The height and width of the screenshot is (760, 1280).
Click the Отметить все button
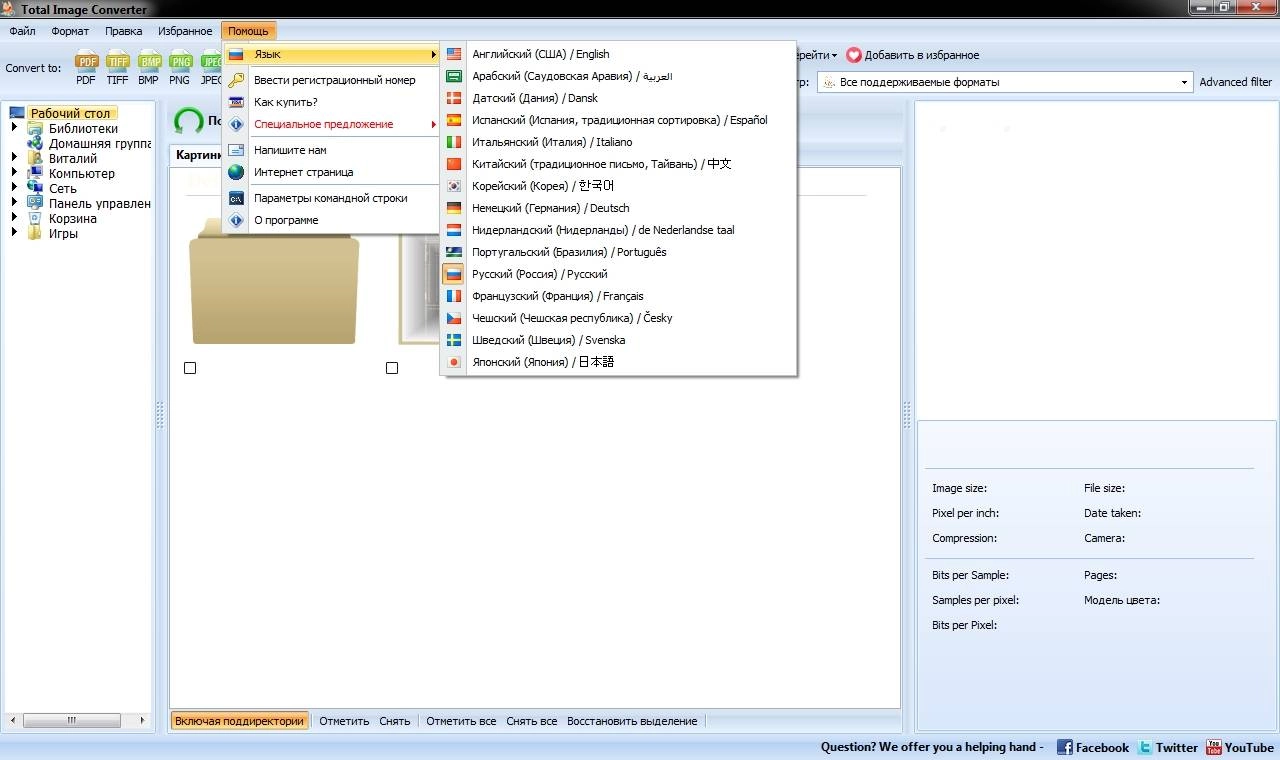pyautogui.click(x=461, y=721)
